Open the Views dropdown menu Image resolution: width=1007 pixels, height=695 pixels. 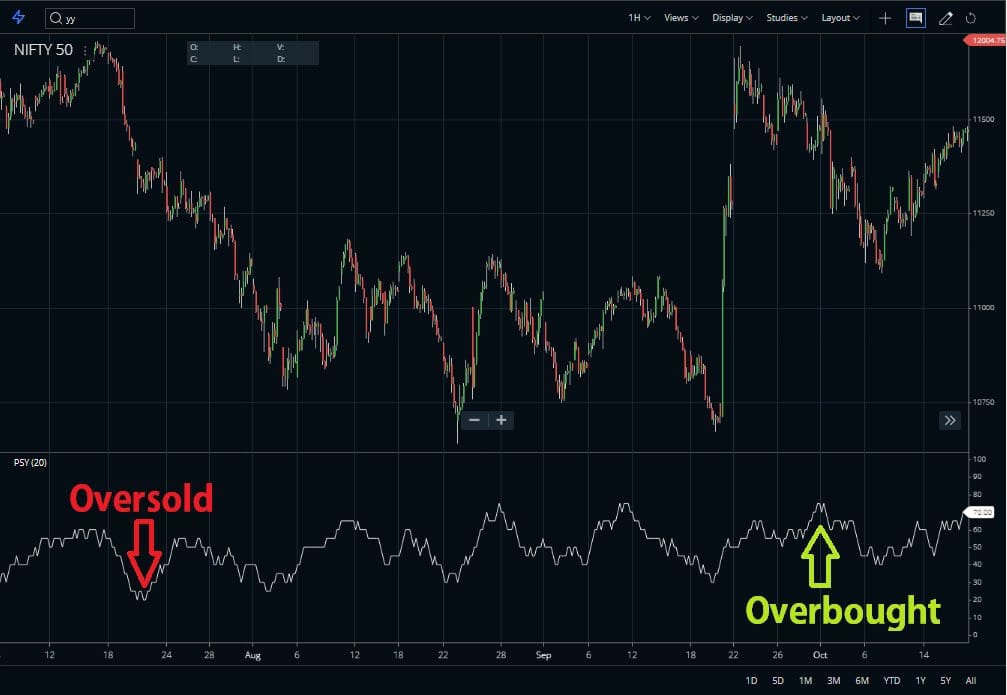[681, 18]
